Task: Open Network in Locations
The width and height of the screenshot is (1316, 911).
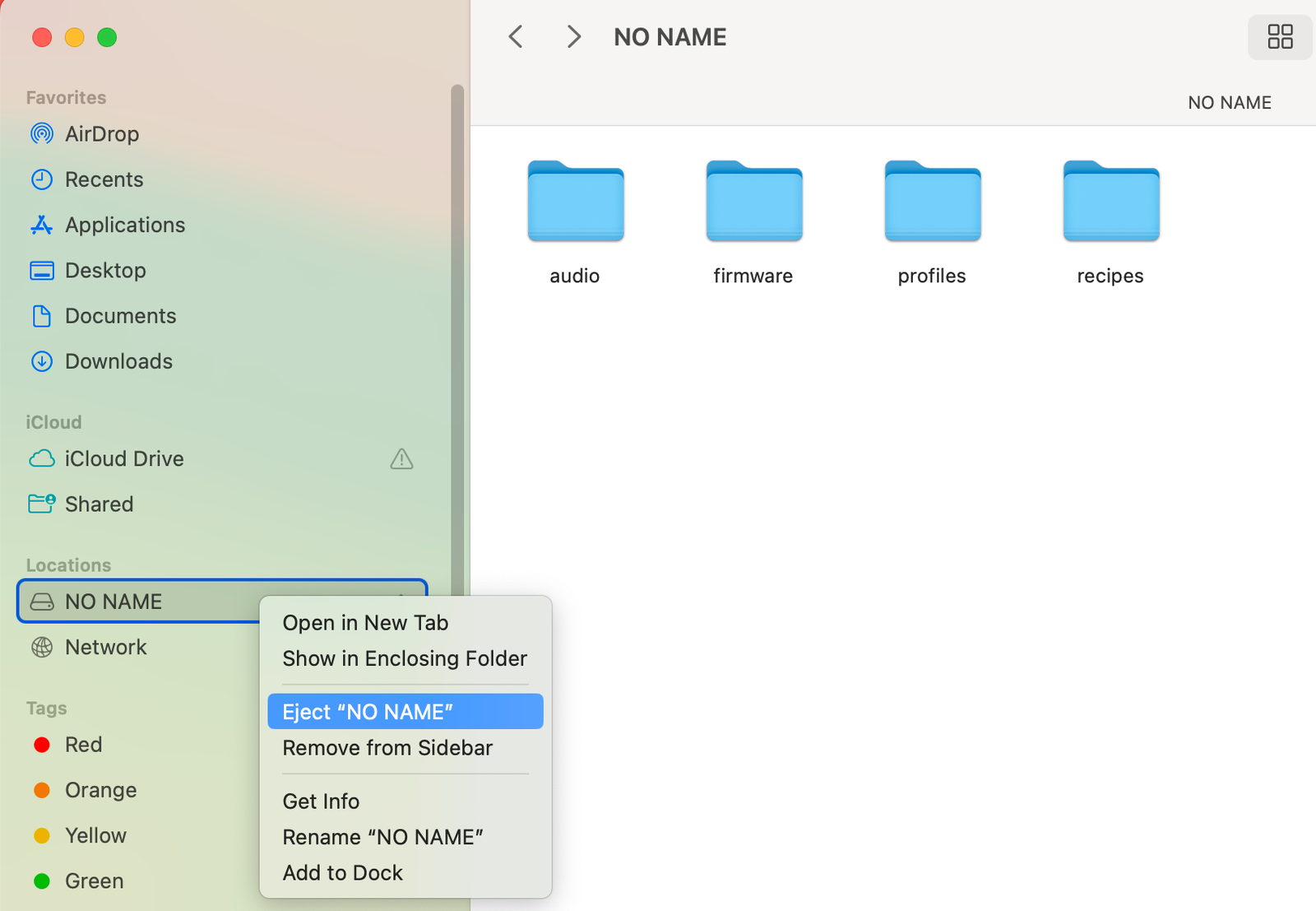Action: 138,647
